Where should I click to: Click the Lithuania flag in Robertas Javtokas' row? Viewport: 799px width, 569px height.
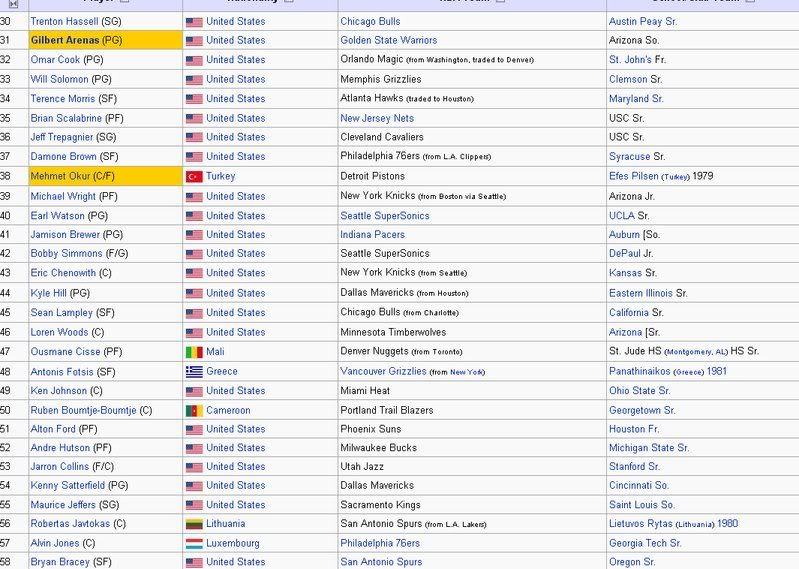(x=194, y=524)
